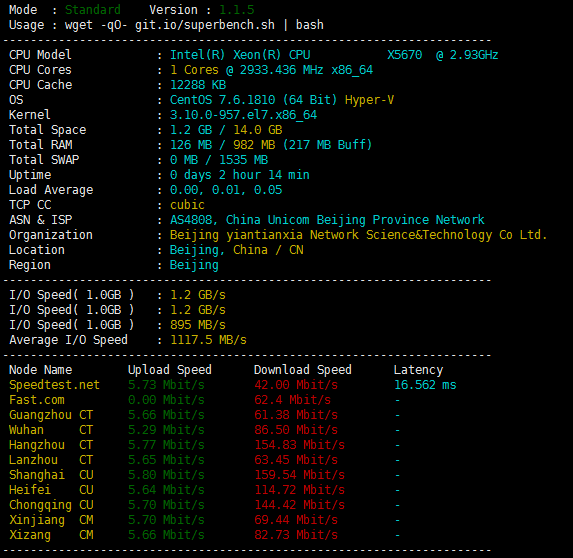The height and width of the screenshot is (558, 573).
Task: Click Wuhan upload '5.29 Mbit/s'
Action: click(166, 430)
